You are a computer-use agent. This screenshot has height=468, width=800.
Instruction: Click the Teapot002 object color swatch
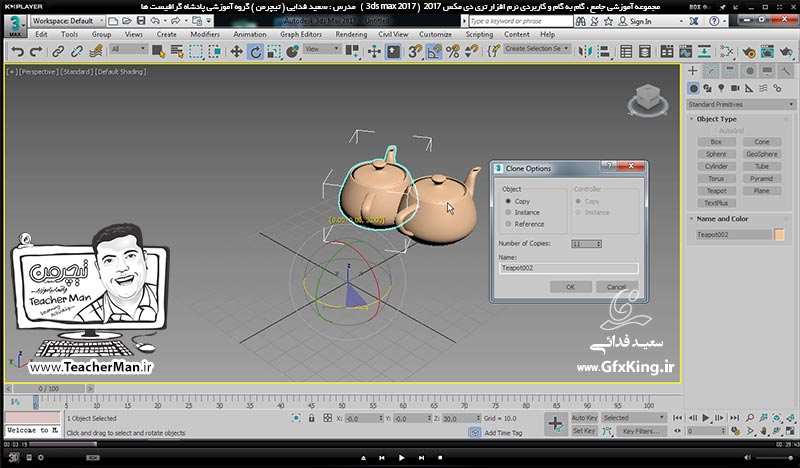click(779, 234)
